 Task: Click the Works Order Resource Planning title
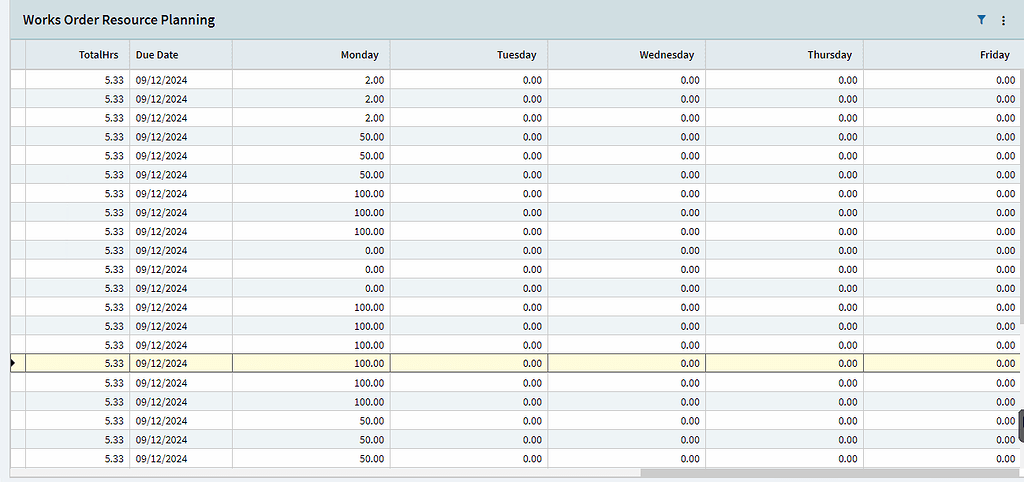(x=119, y=20)
